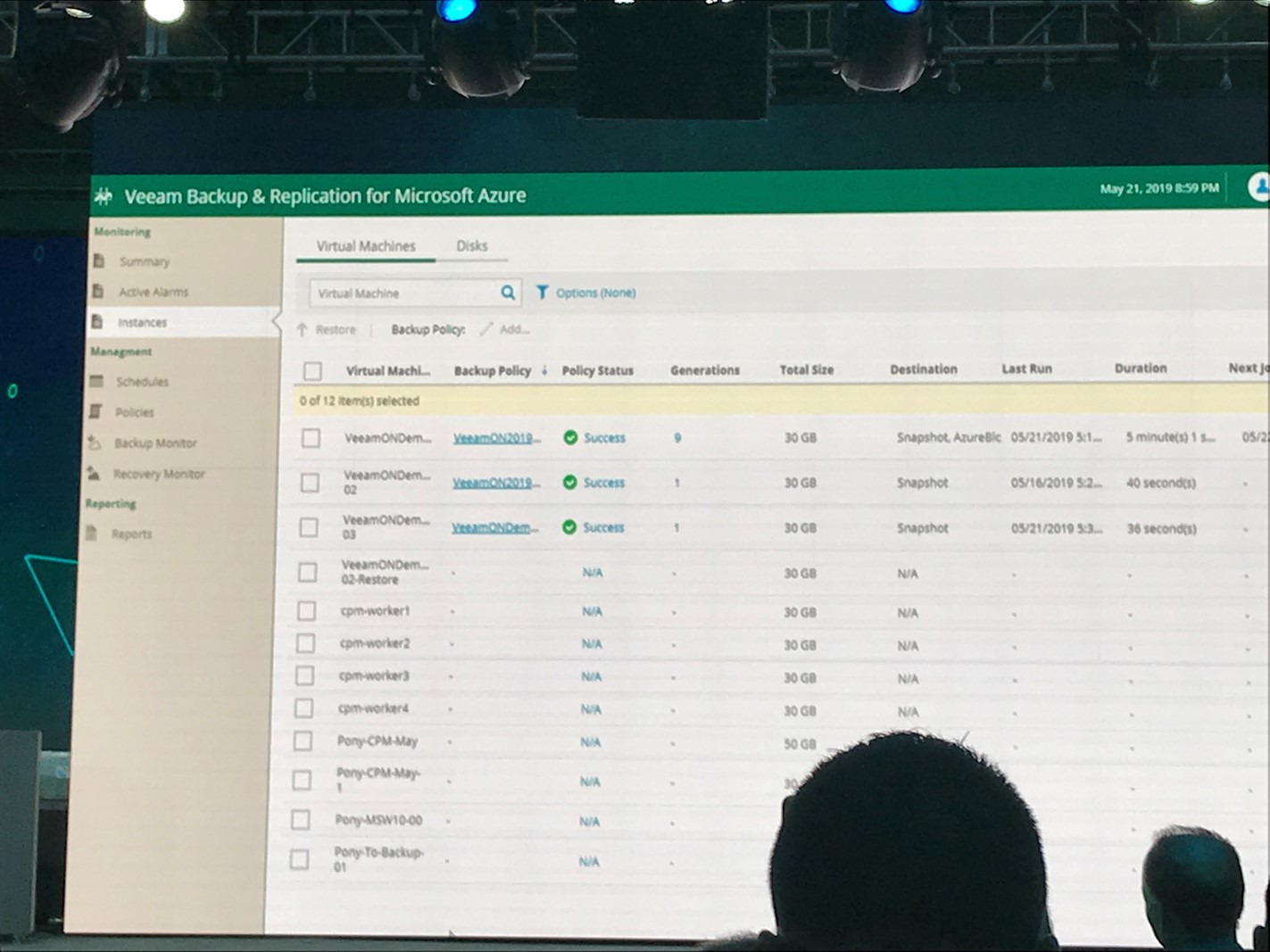
Task: Open Active Alarms in the sidebar
Action: tap(154, 292)
